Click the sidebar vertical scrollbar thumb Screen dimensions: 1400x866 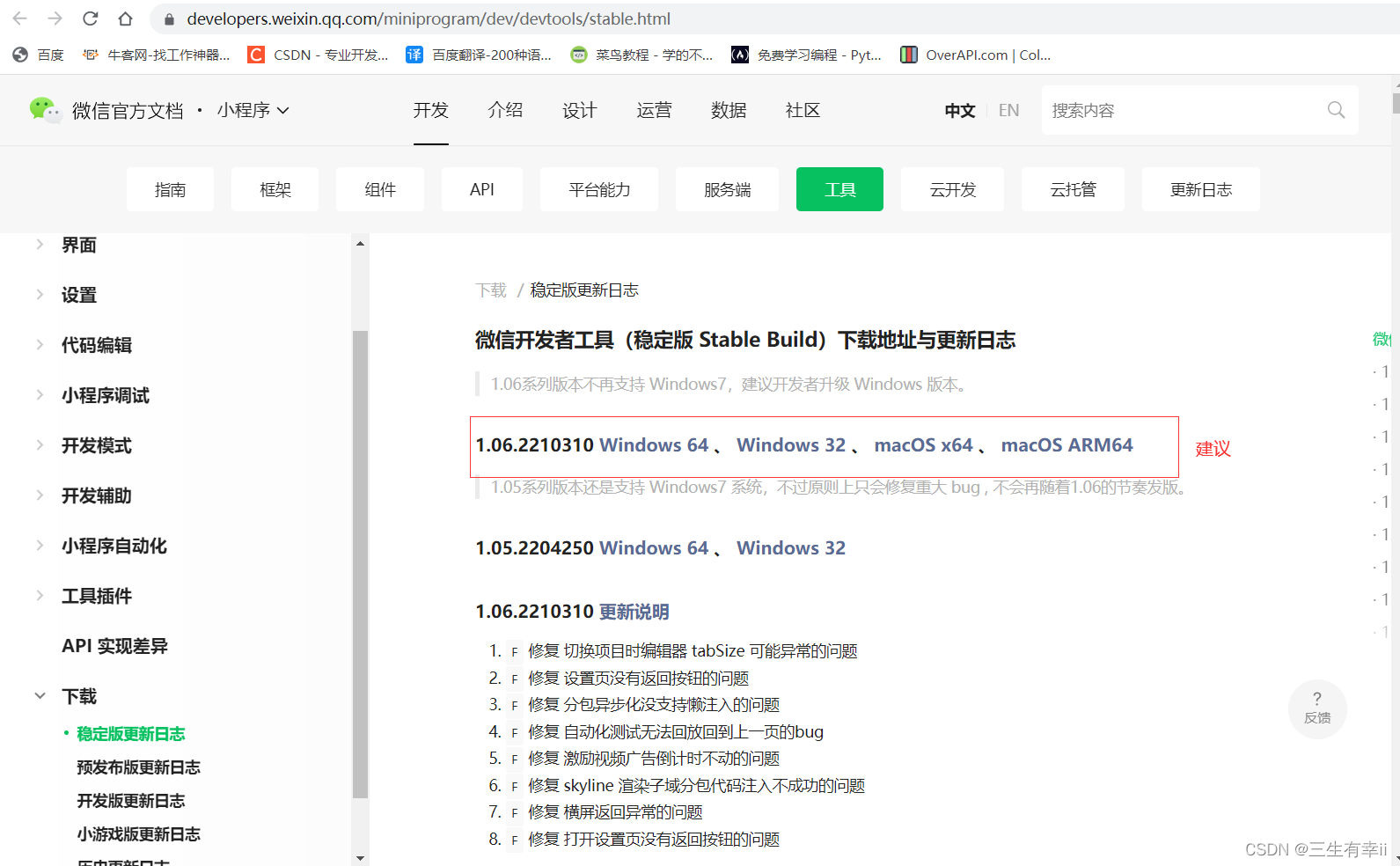[360, 564]
